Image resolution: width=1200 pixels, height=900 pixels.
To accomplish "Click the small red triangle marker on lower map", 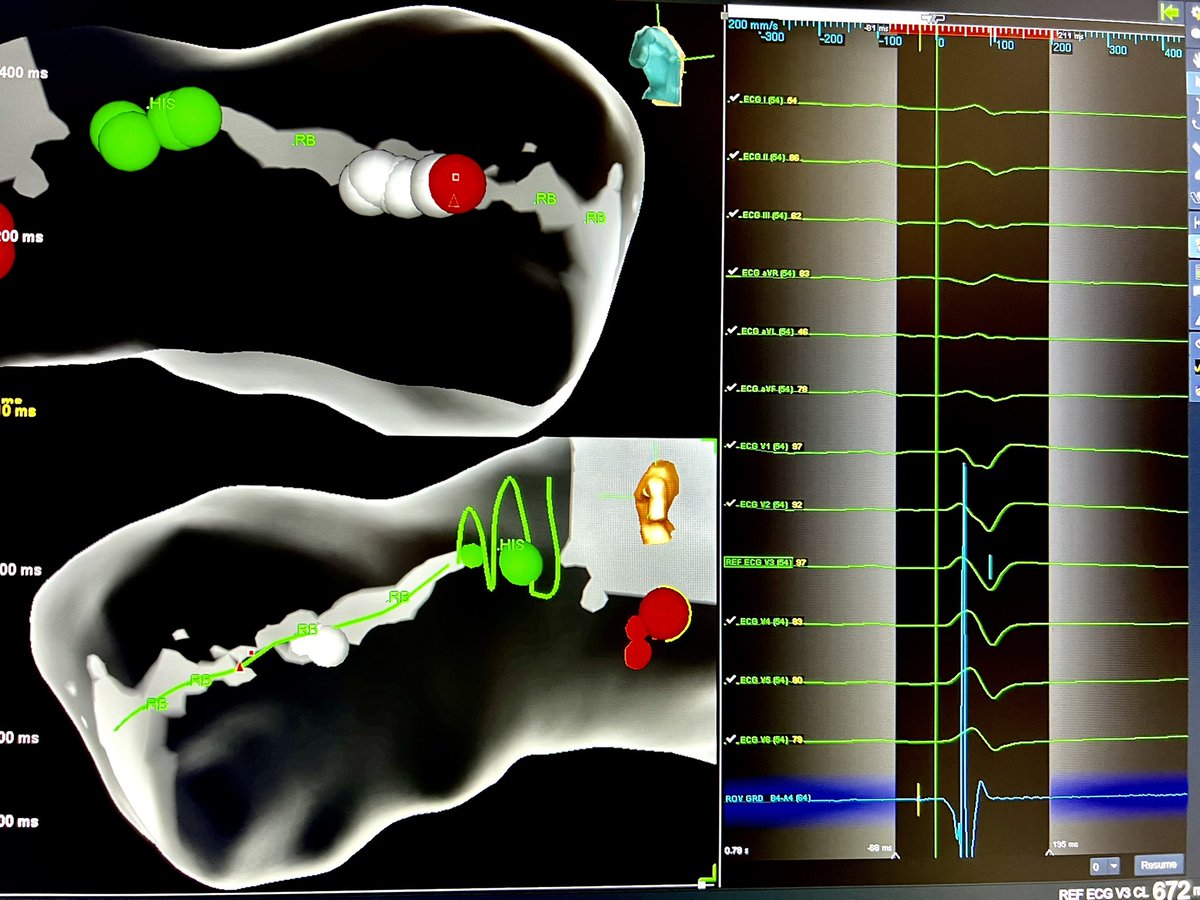I will pos(239,665).
